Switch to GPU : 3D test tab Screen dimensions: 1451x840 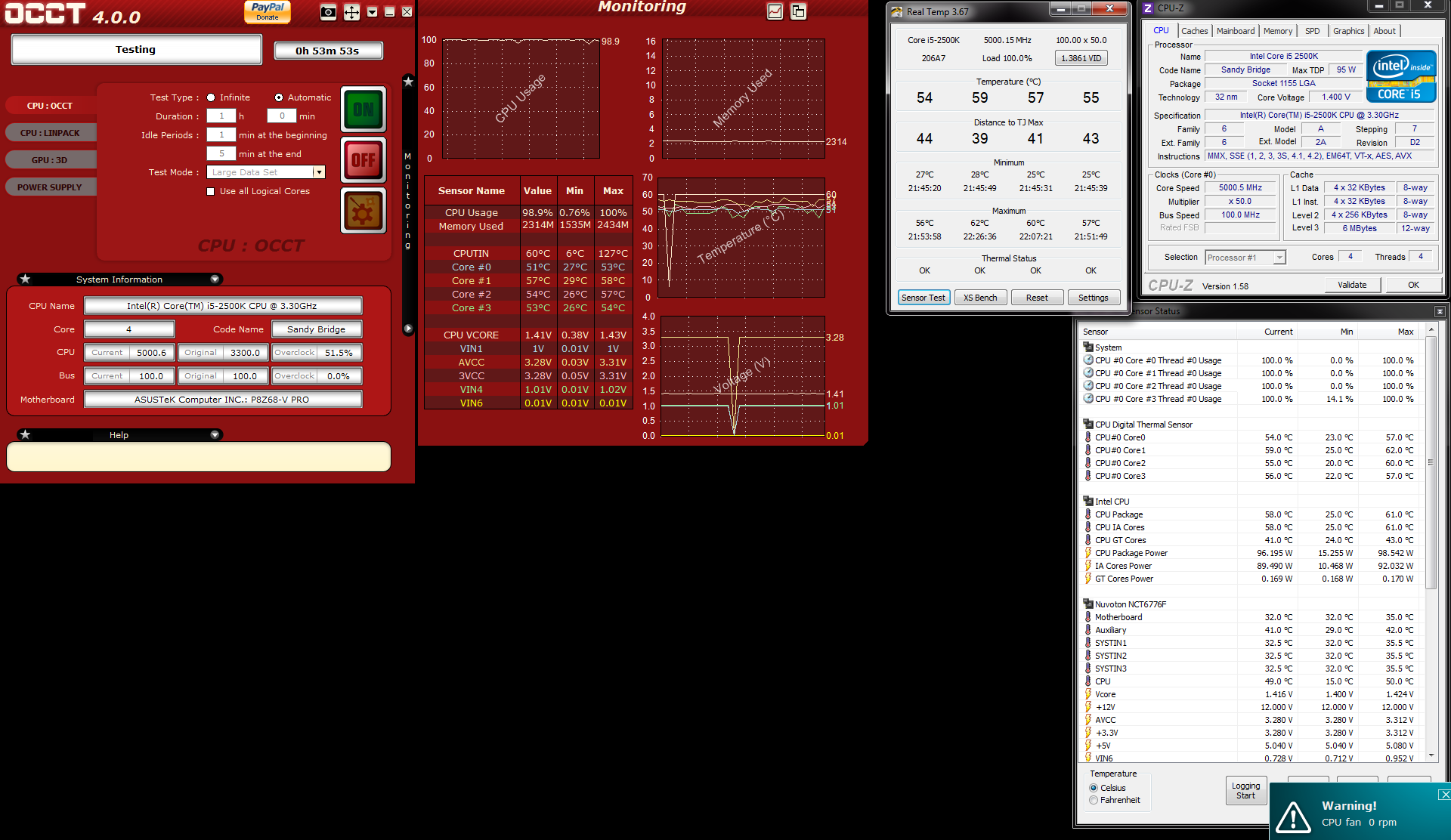50,160
